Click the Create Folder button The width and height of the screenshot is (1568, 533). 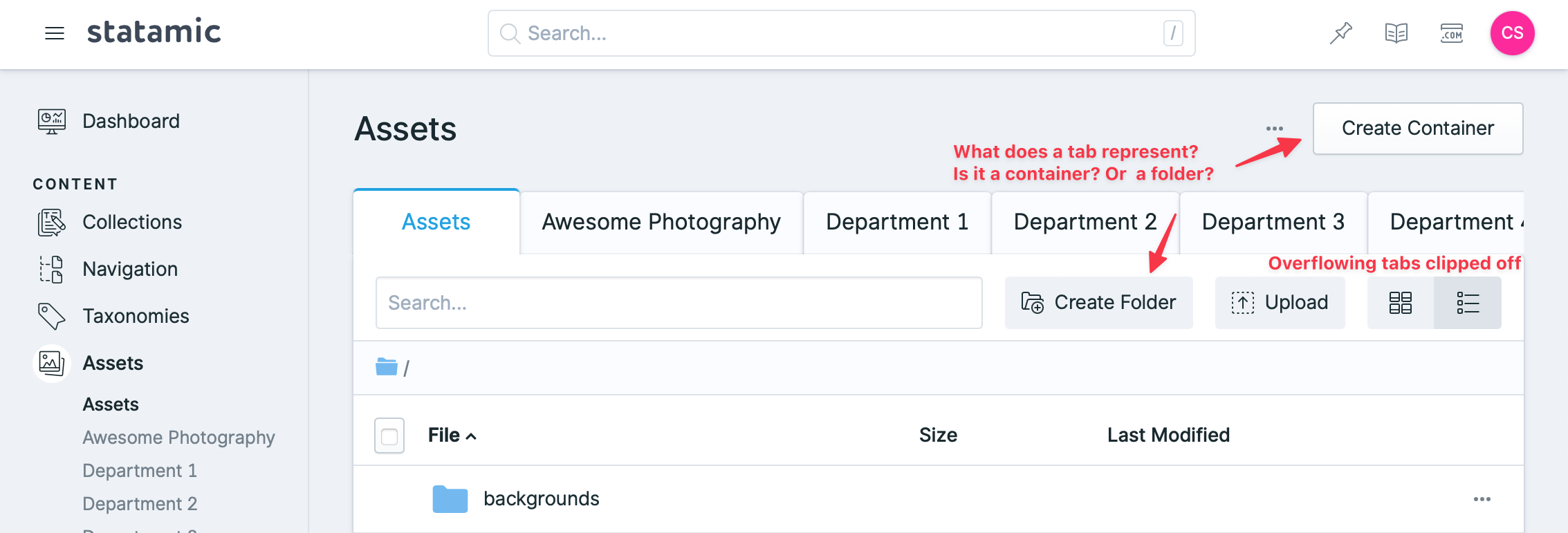coord(1098,302)
